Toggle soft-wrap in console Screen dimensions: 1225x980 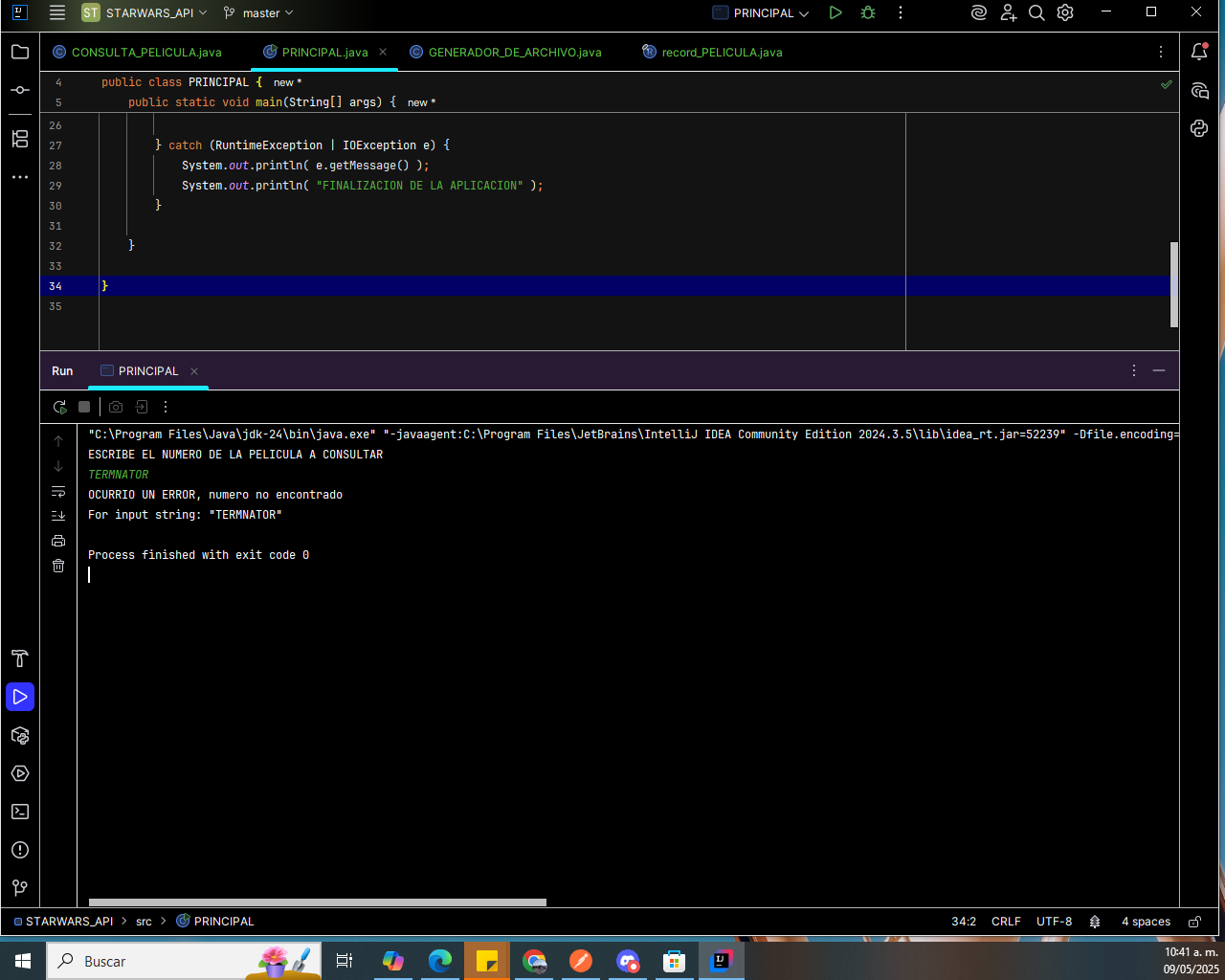coord(58,491)
